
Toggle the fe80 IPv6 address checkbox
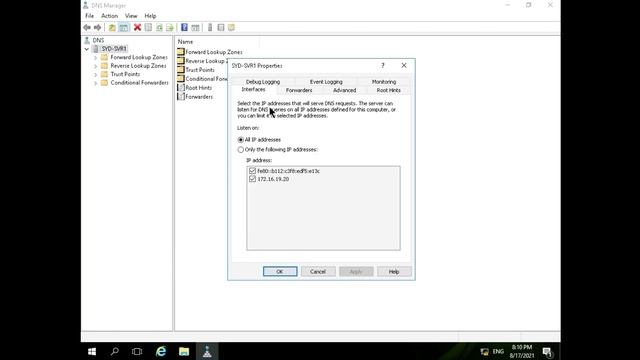coord(252,171)
